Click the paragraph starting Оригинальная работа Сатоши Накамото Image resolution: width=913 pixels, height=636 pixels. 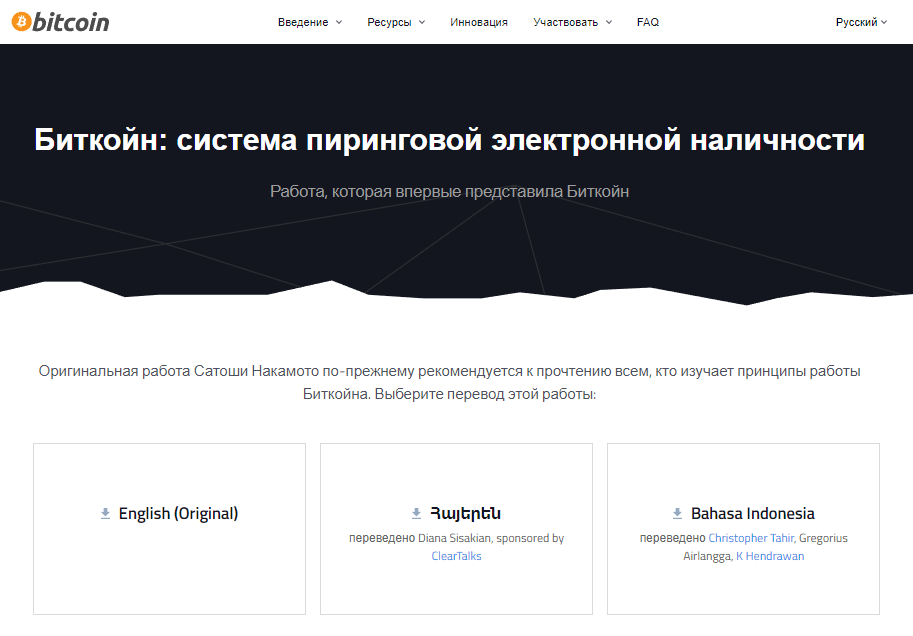[x=450, y=383]
